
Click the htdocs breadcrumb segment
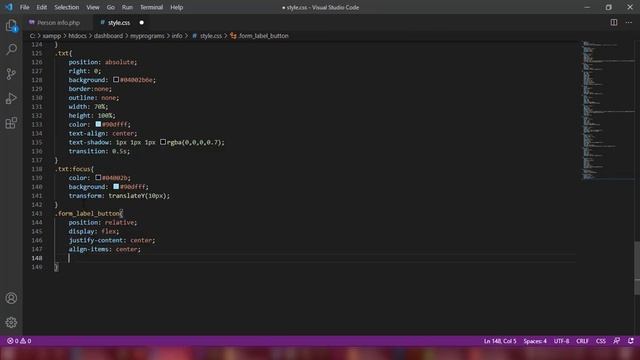78,36
